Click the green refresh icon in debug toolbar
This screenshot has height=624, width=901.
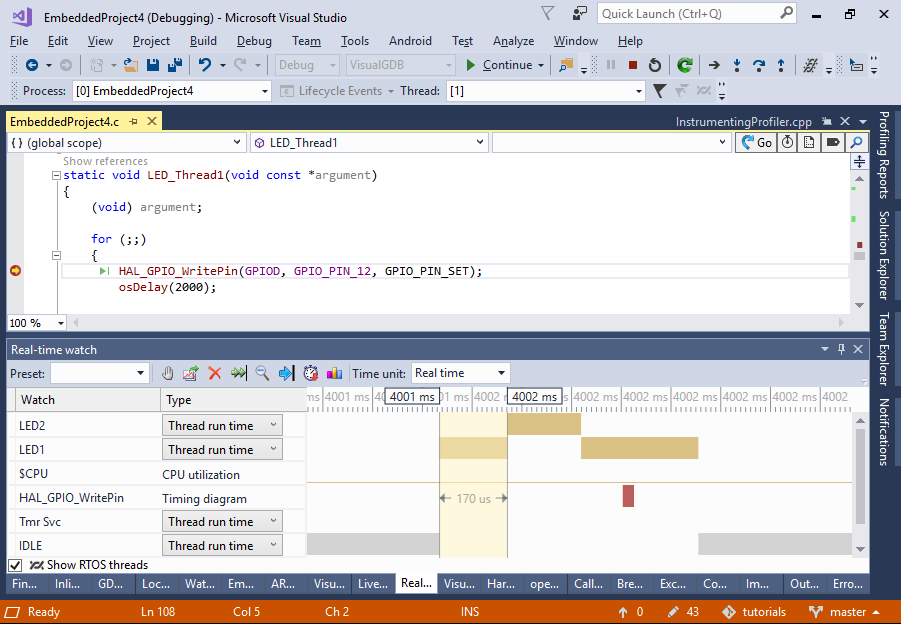[684, 66]
